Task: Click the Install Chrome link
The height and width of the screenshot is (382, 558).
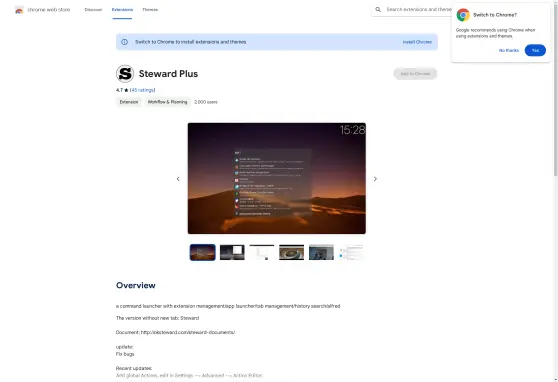Action: 417,42
